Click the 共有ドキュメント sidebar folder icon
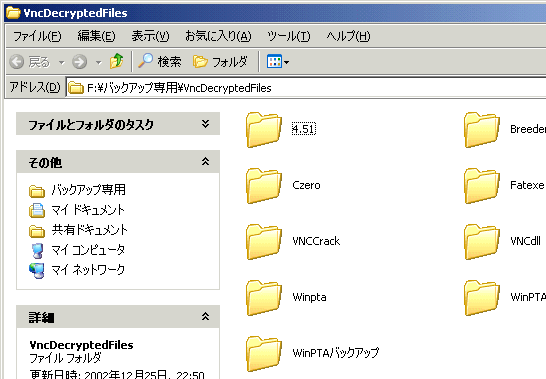Image resolution: width=546 pixels, height=379 pixels. [x=37, y=231]
